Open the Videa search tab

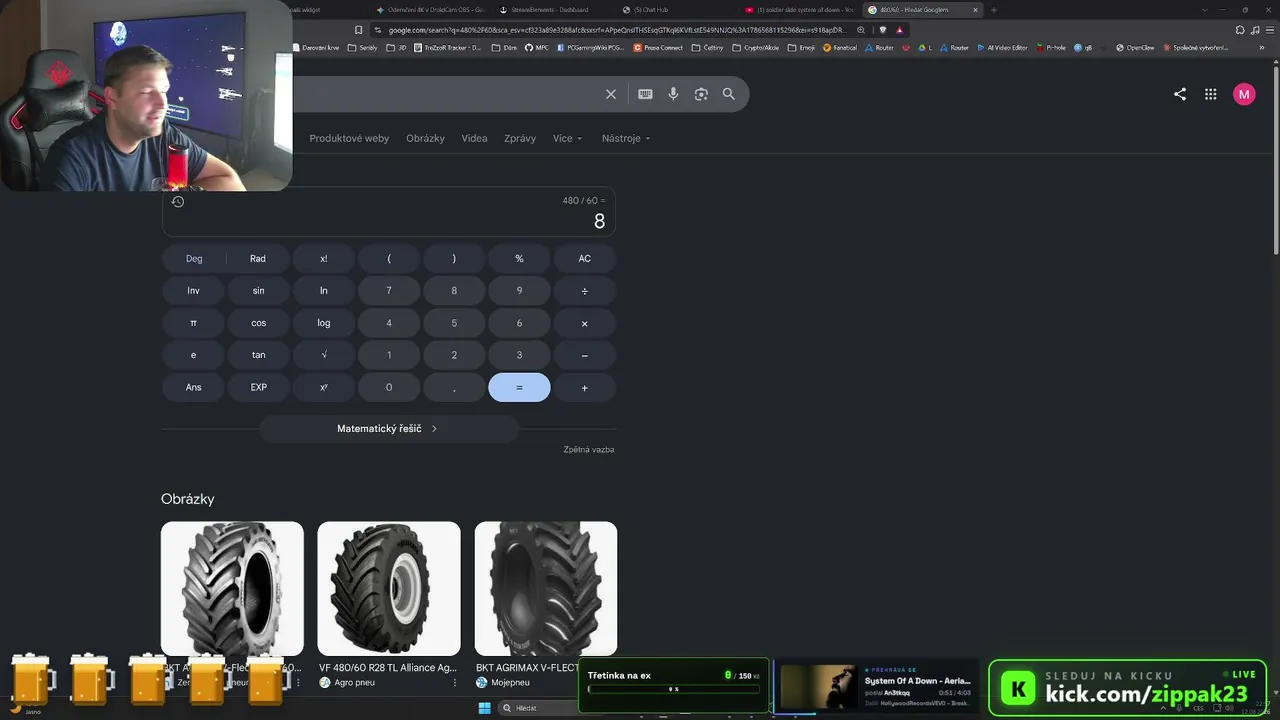474,138
